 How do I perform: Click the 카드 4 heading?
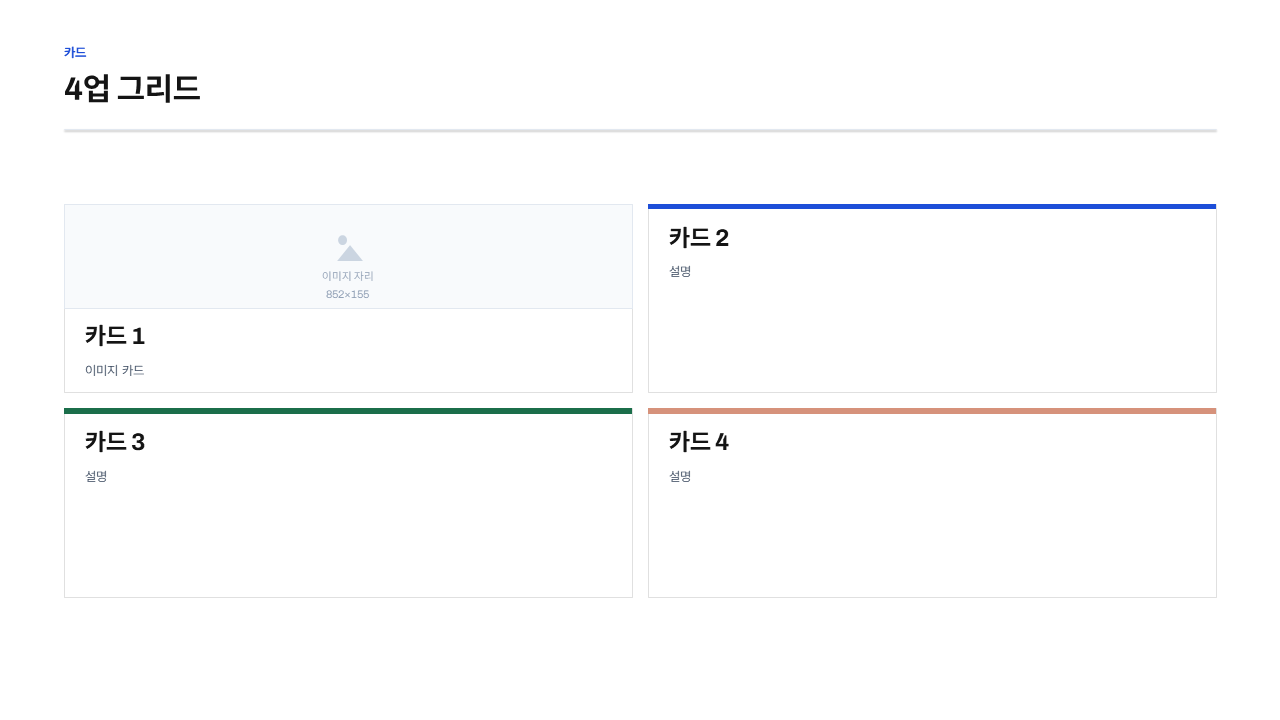[x=699, y=442]
